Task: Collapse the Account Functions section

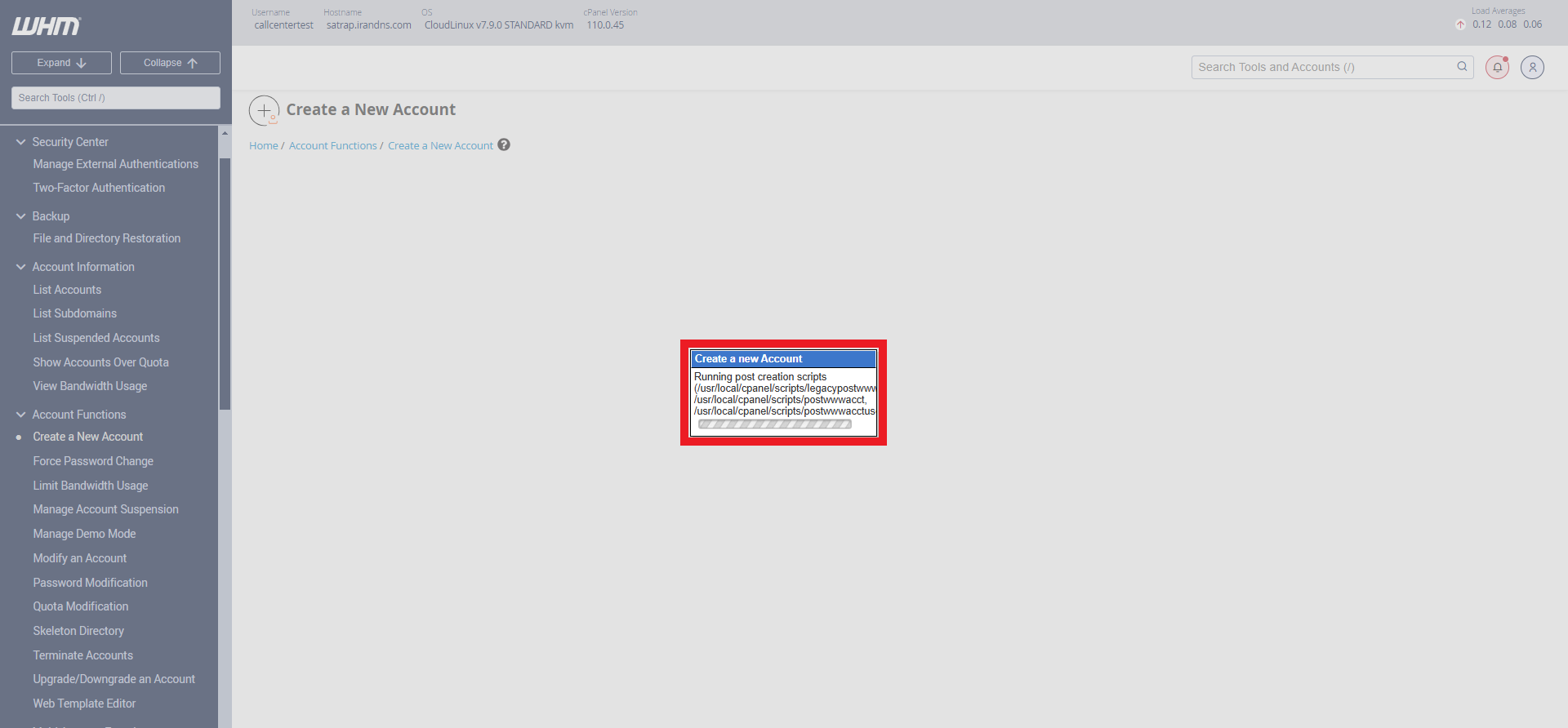Action: tap(21, 415)
